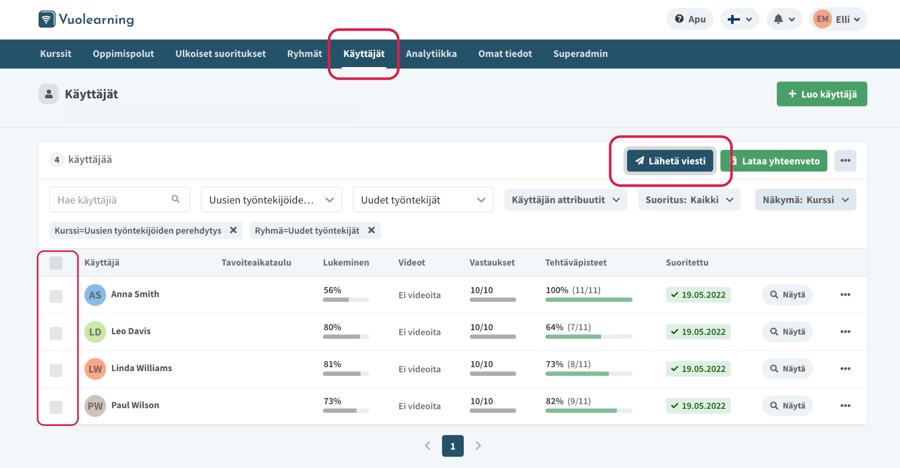Remove the Kurssi=Uusien työntekijöiden perehdytys filter
The image size is (900, 468).
pyautogui.click(x=233, y=230)
